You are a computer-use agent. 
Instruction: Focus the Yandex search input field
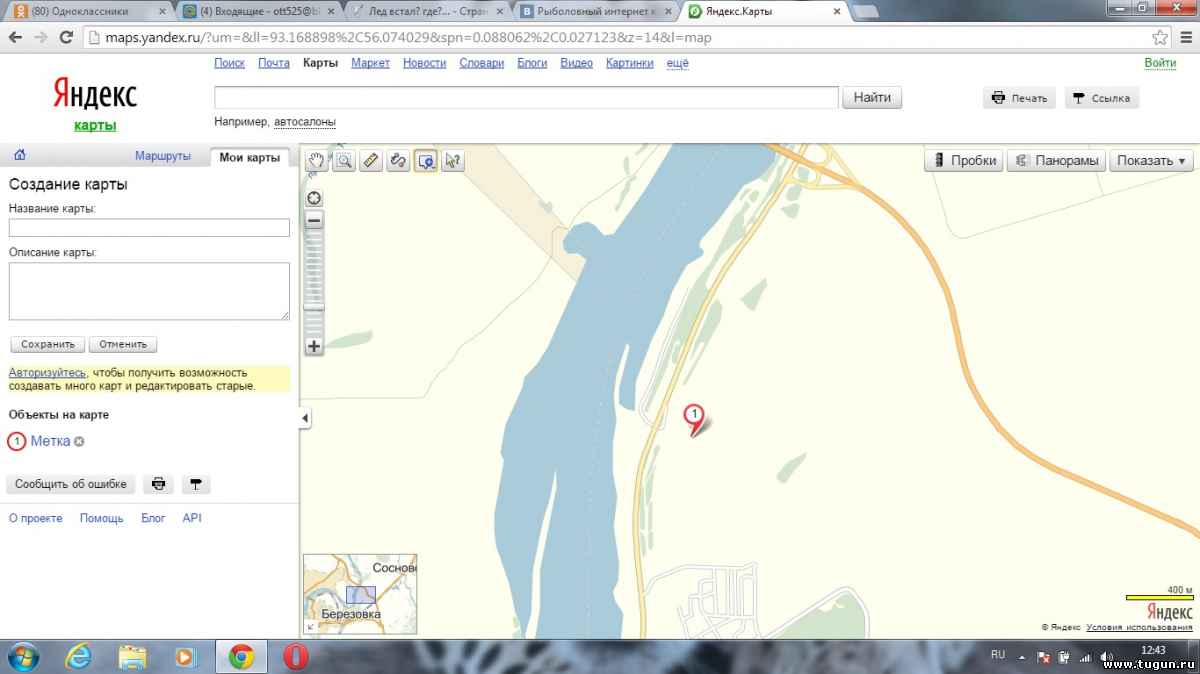point(526,97)
